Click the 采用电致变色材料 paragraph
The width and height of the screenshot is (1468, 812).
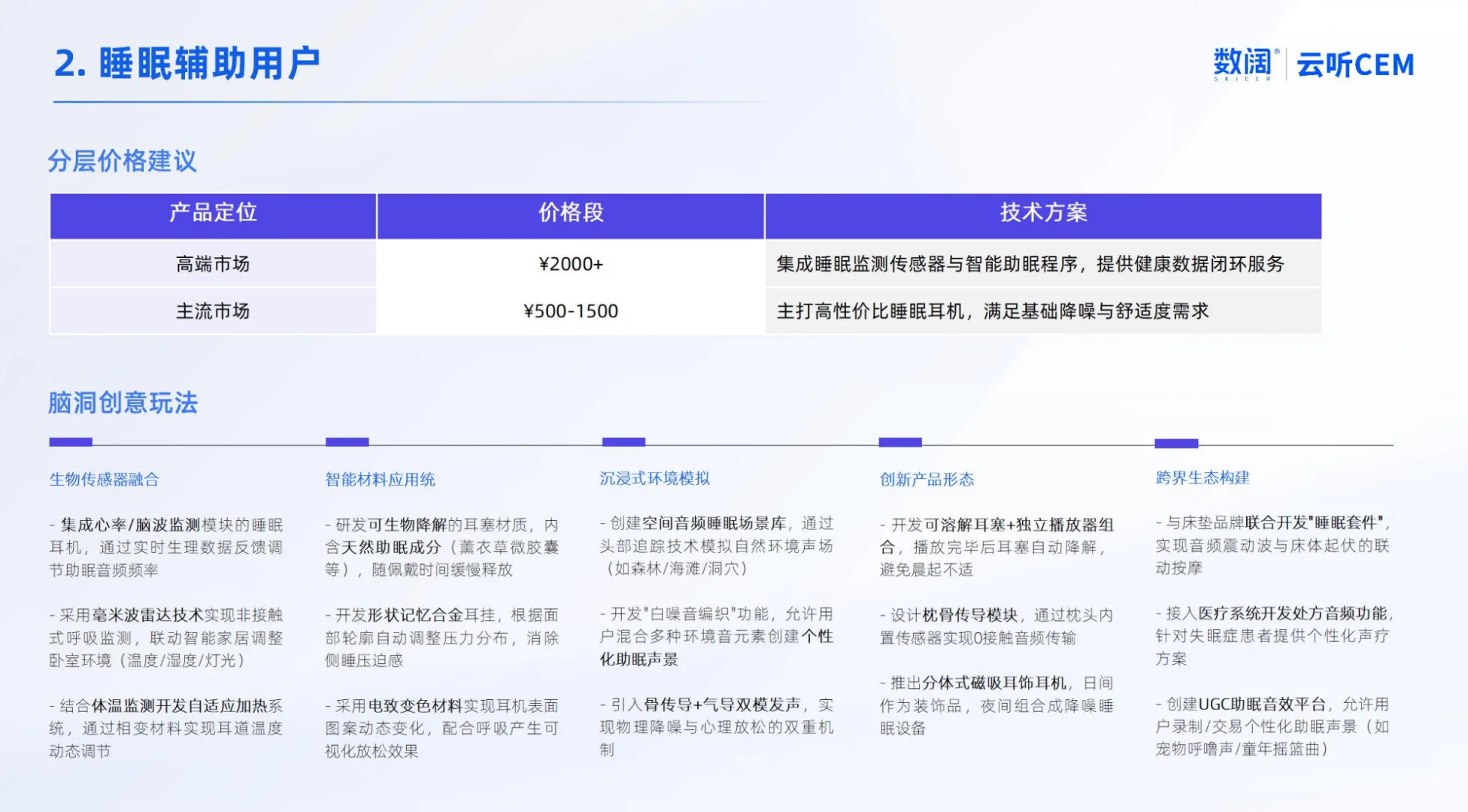coord(442,728)
